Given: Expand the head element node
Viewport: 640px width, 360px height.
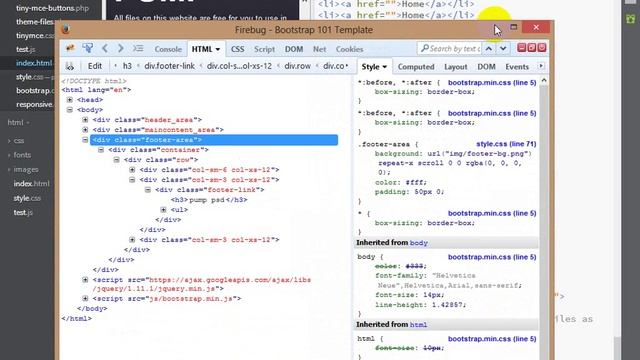Looking at the screenshot, I should click(x=70, y=100).
